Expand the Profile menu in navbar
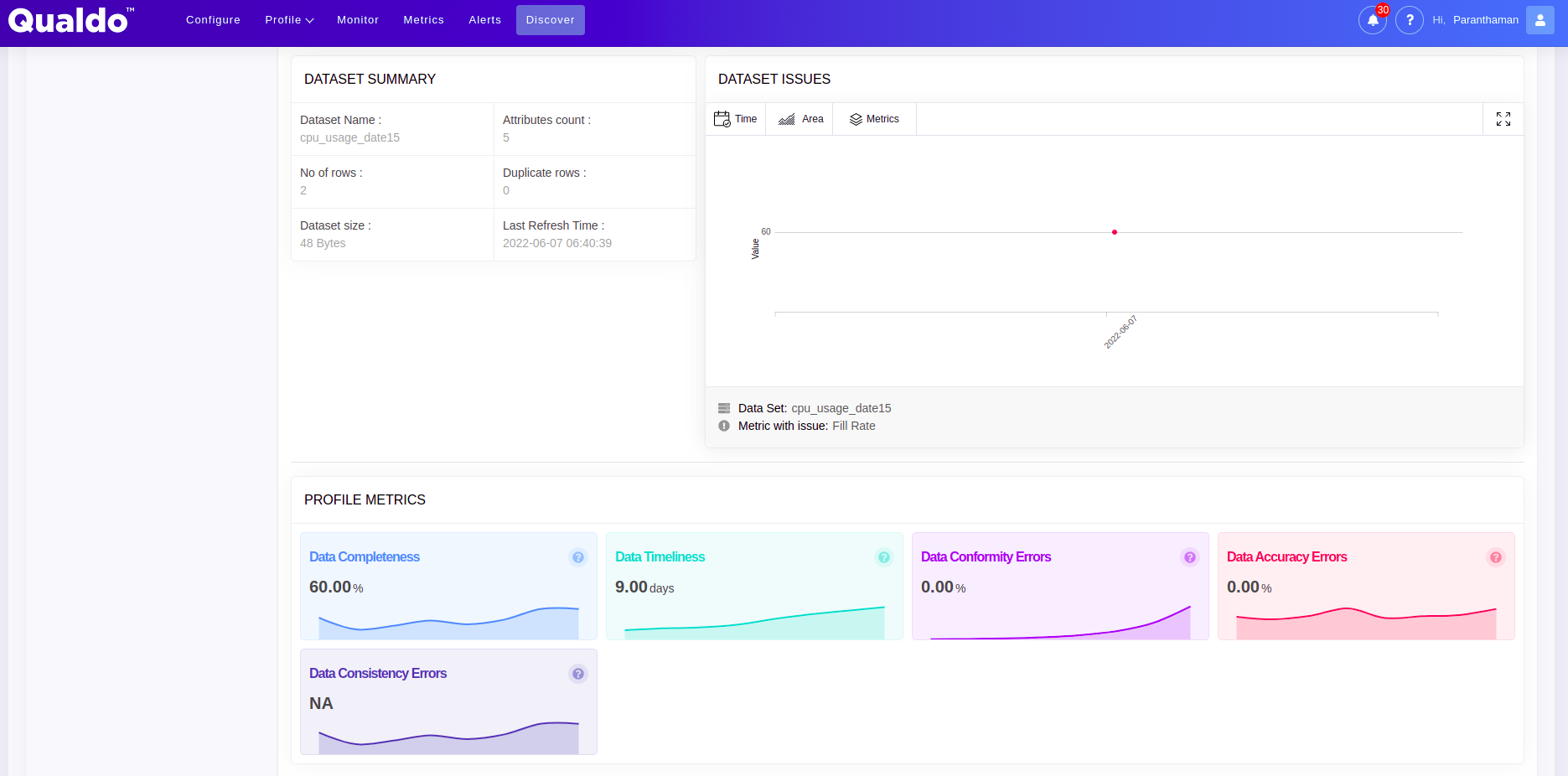Viewport: 1568px width, 776px height. pyautogui.click(x=289, y=20)
